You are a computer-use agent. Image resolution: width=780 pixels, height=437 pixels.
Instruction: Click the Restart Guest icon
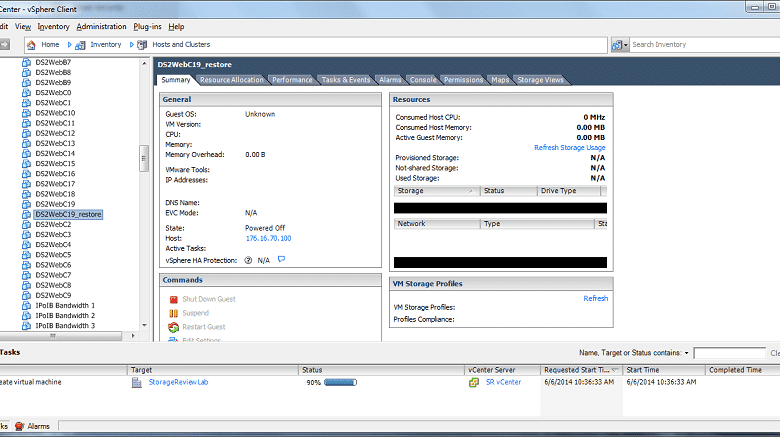pos(173,327)
